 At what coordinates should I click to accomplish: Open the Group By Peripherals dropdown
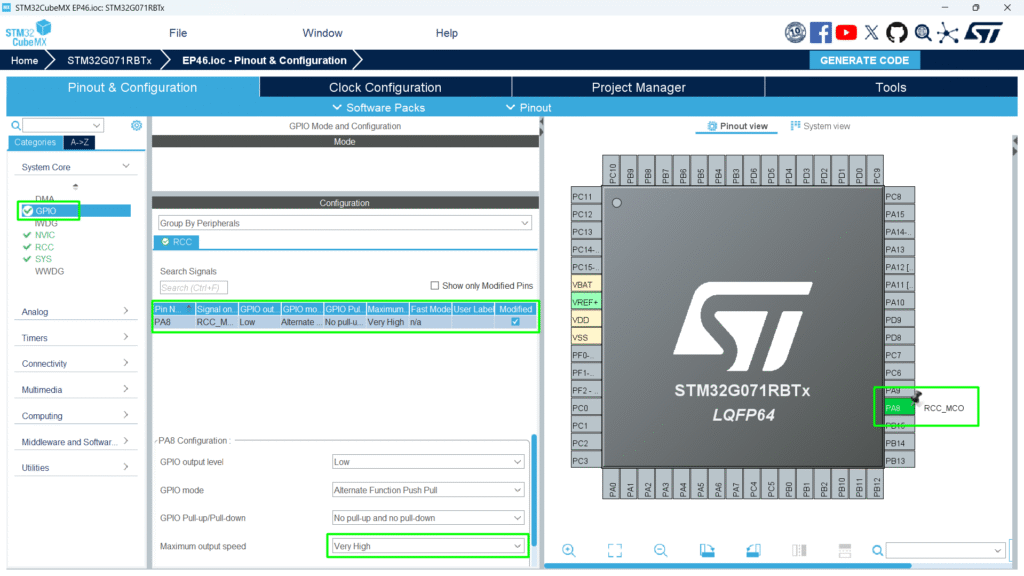(x=344, y=223)
